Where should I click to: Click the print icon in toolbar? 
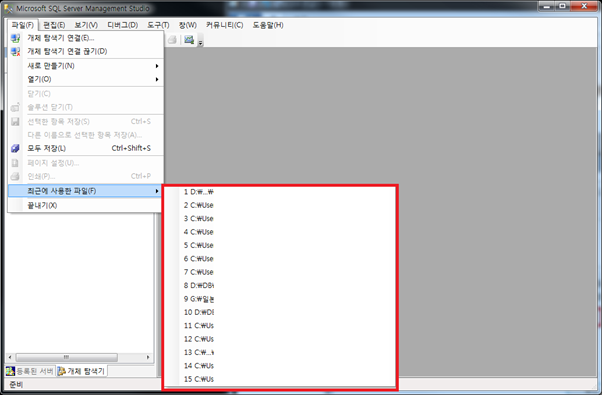(x=172, y=40)
